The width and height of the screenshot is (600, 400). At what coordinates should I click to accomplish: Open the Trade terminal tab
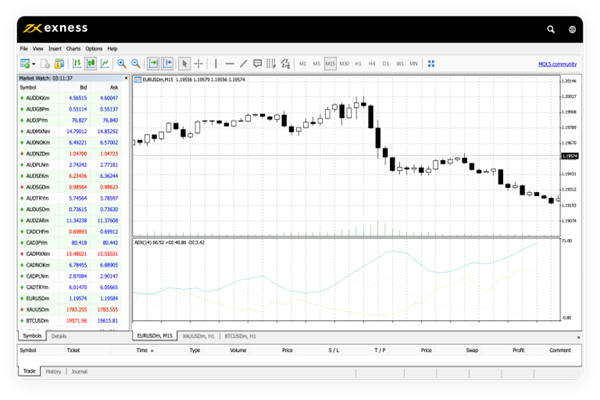pos(29,371)
